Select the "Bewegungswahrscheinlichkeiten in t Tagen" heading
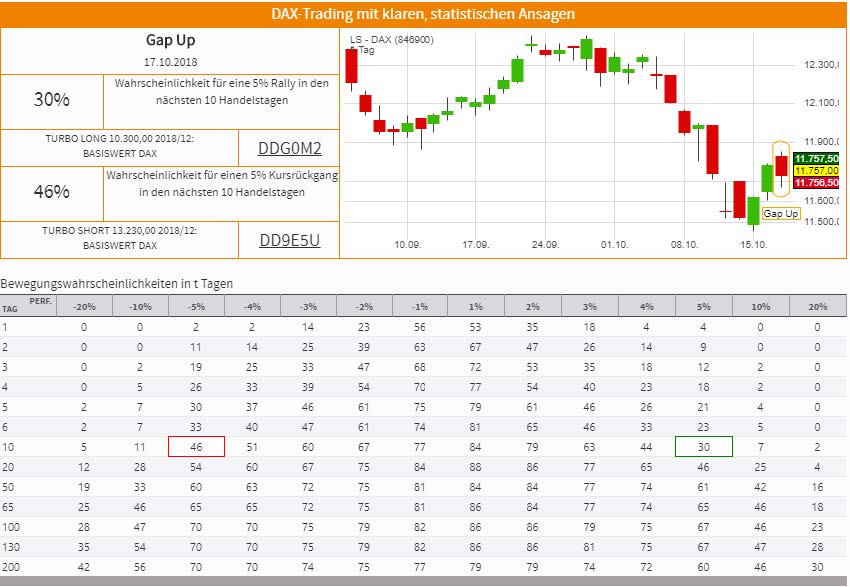850x587 pixels. [117, 283]
